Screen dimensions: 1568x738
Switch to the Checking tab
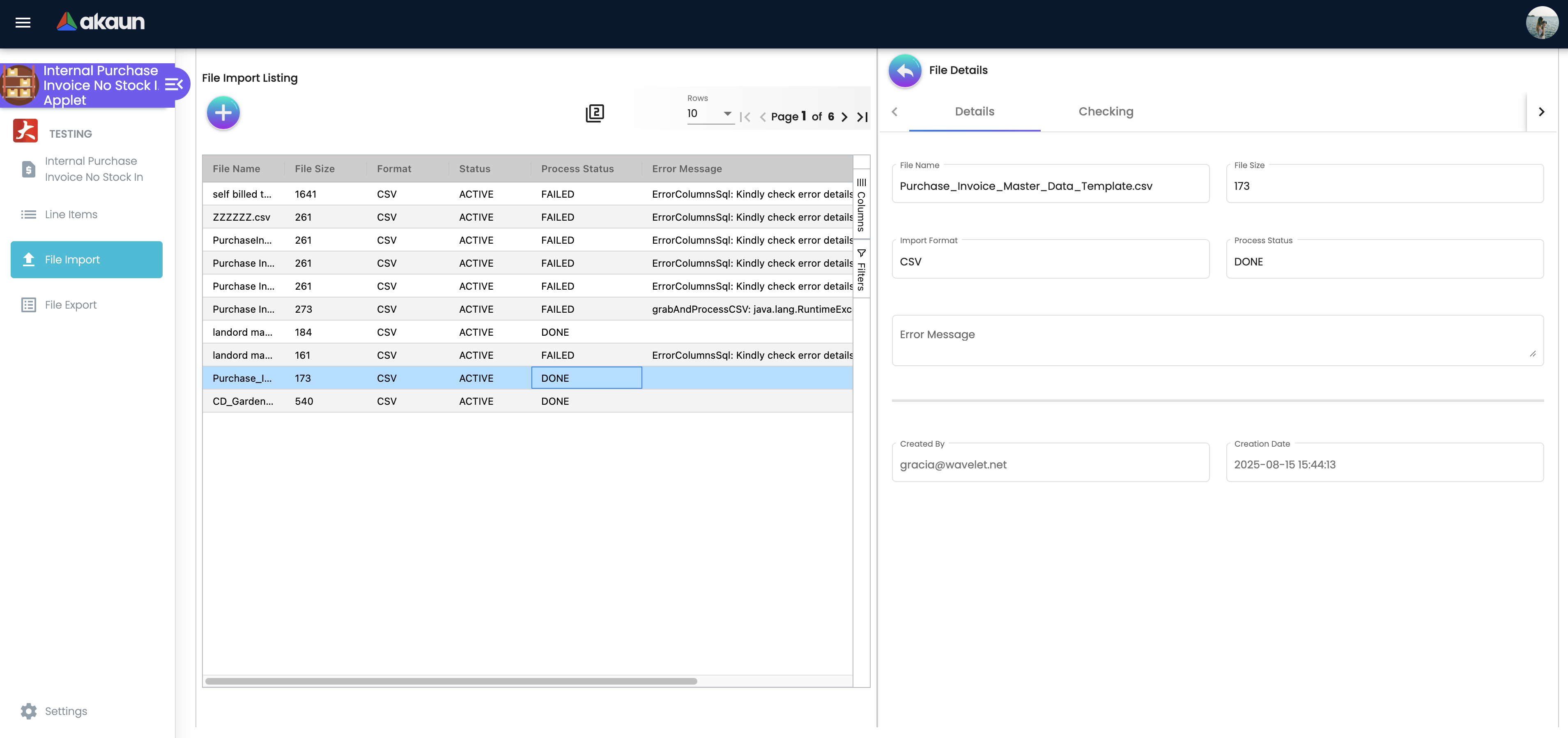(x=1106, y=112)
